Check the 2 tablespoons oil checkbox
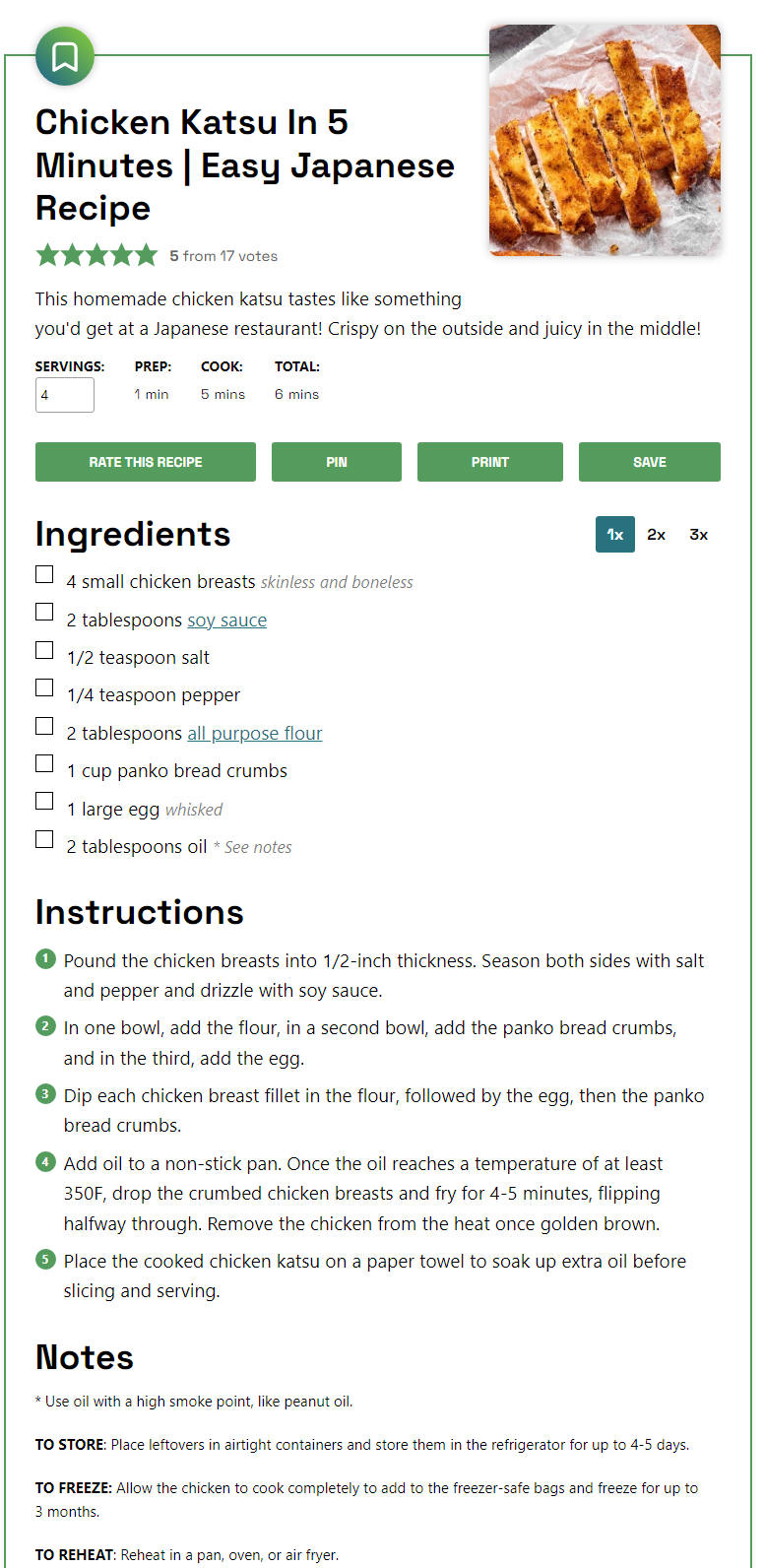 coord(44,839)
